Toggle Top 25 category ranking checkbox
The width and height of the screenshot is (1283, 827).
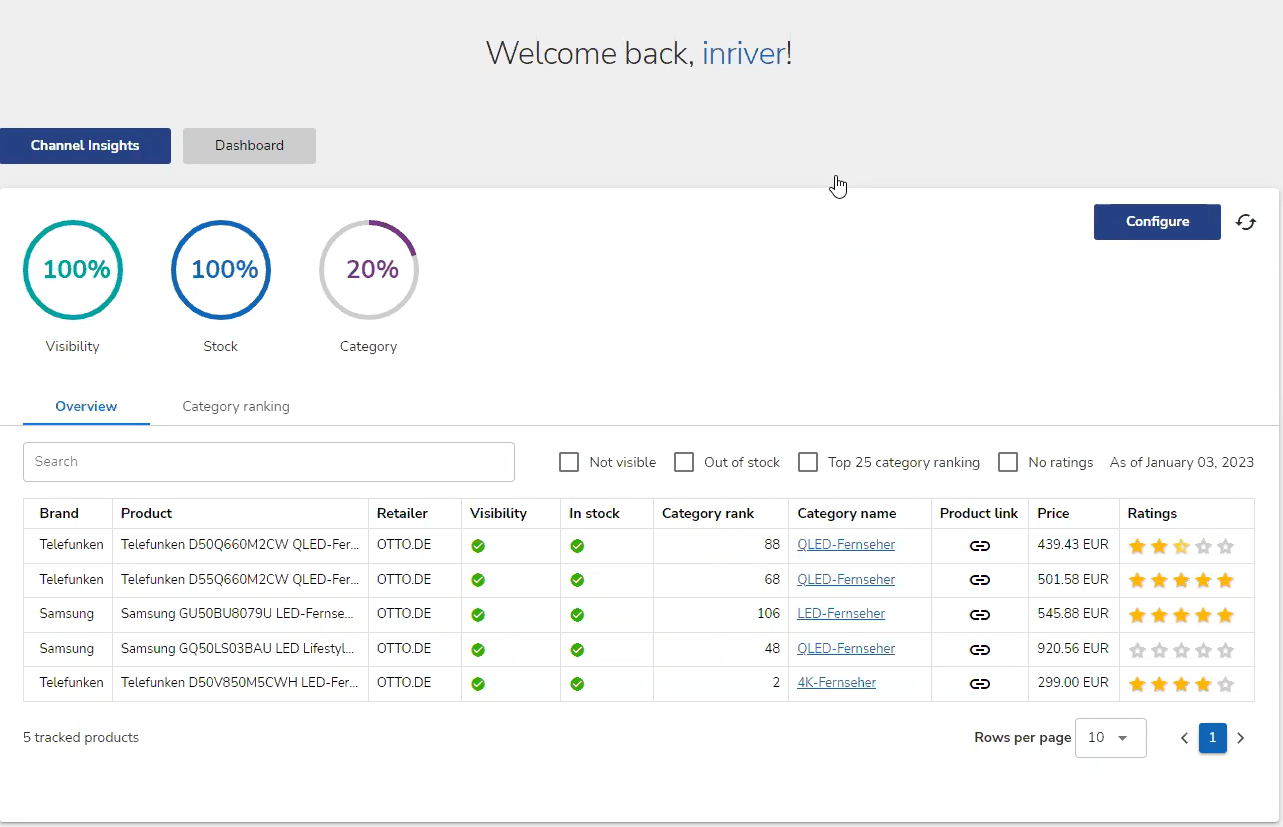point(808,462)
